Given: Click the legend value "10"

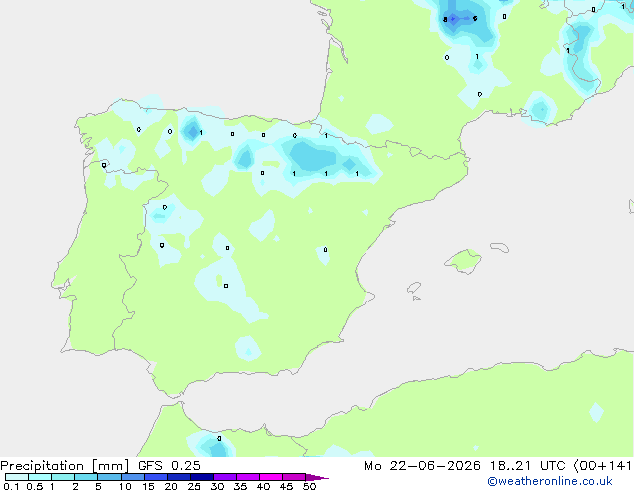Looking at the screenshot, I should [125, 486].
